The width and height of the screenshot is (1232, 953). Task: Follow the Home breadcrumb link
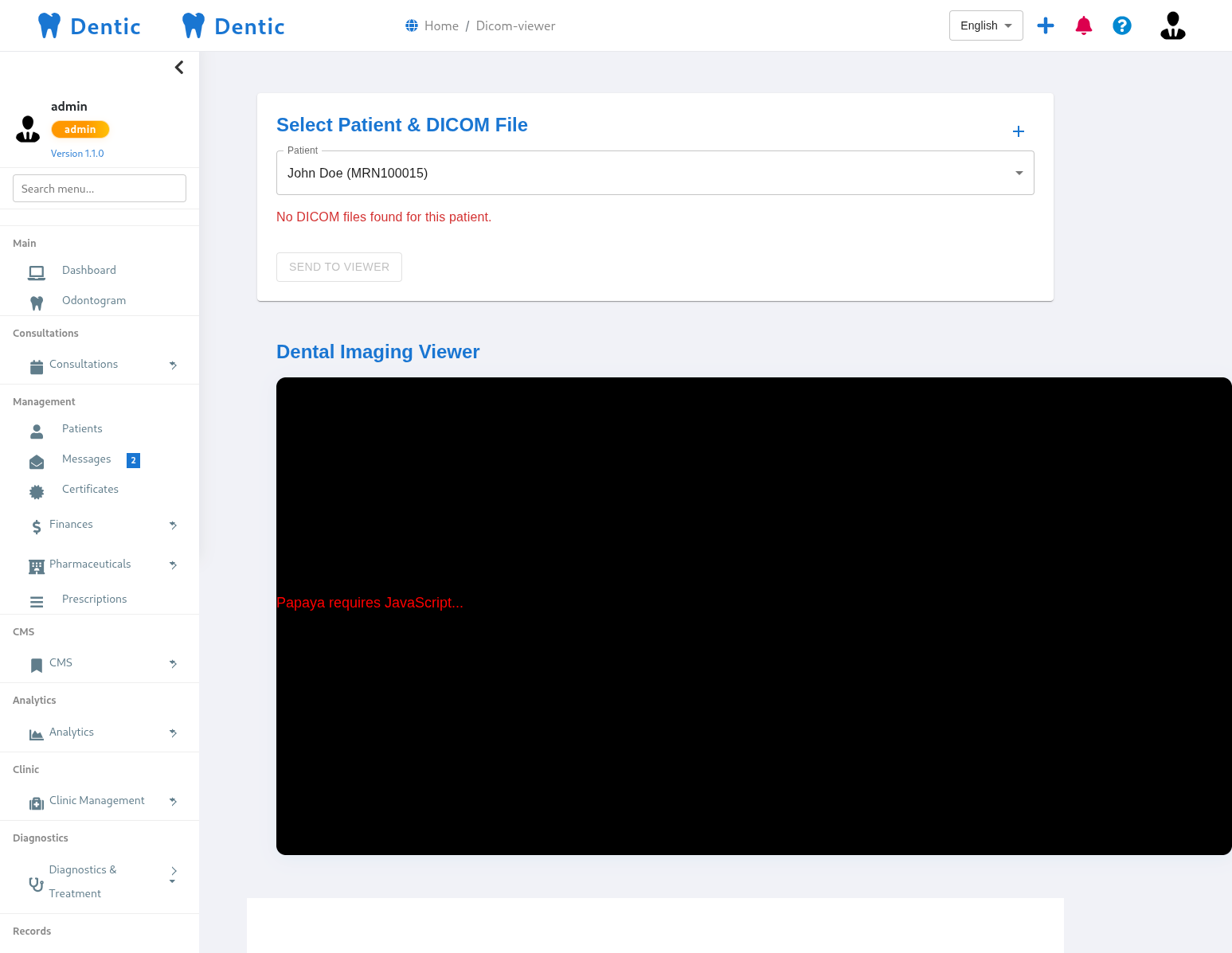pyautogui.click(x=440, y=26)
